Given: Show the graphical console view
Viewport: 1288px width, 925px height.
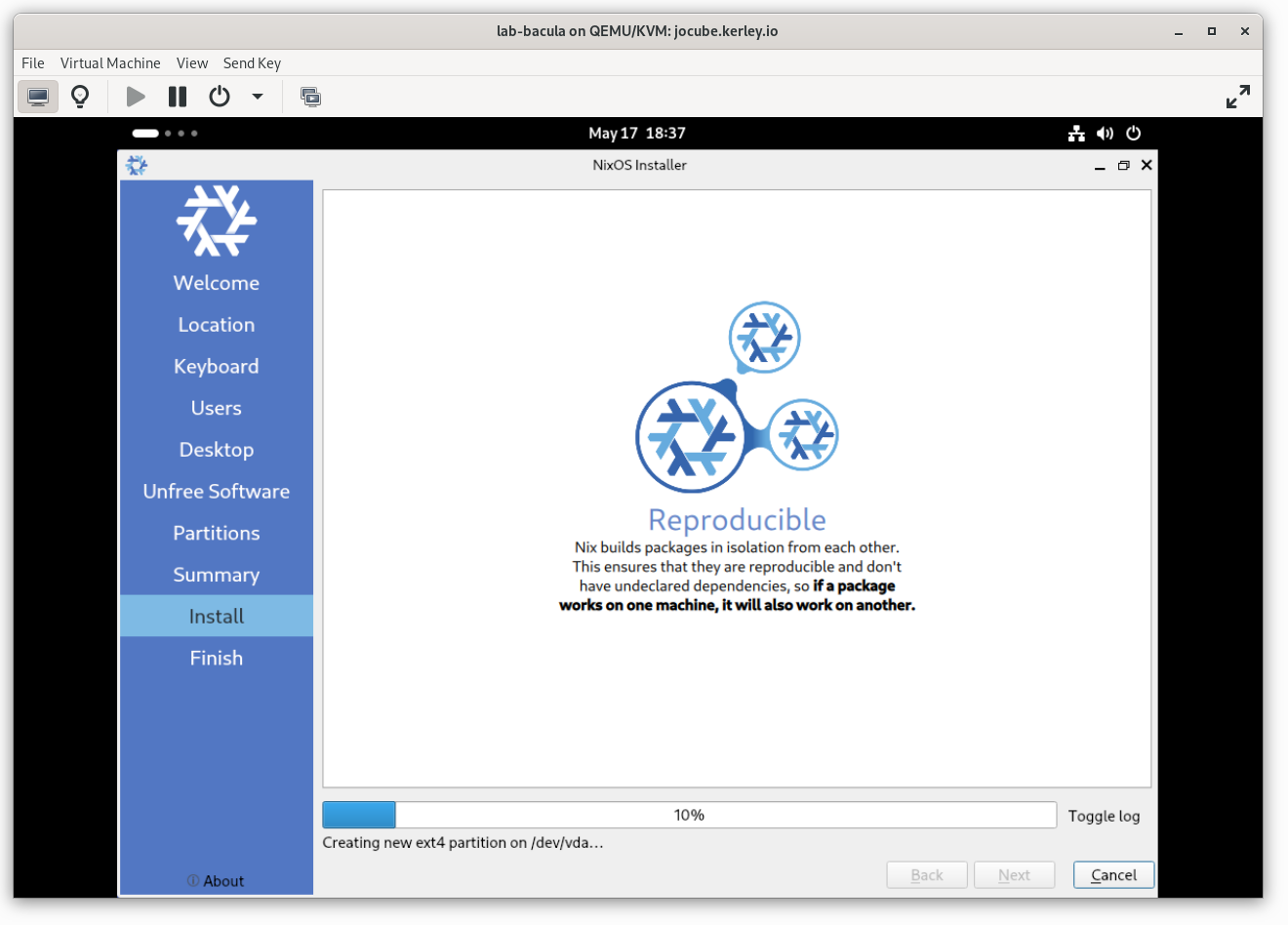Looking at the screenshot, I should point(38,97).
